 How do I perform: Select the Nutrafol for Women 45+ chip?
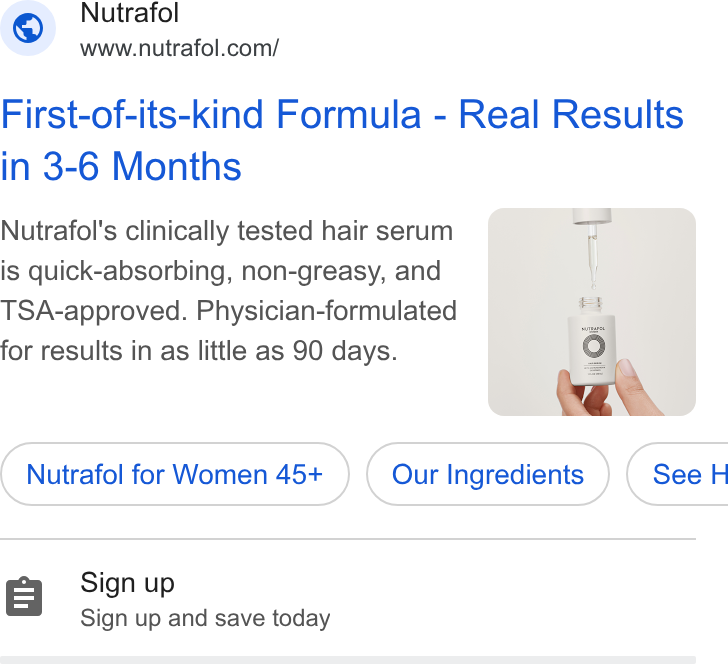click(x=175, y=474)
